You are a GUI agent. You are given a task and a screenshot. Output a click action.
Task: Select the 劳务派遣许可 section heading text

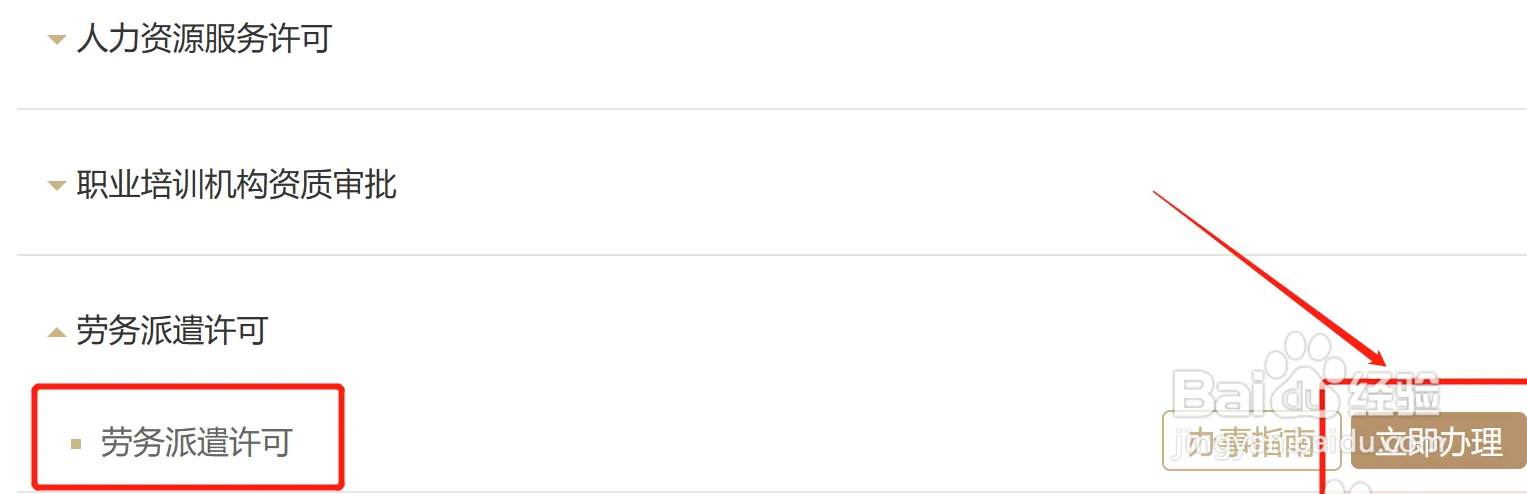(x=172, y=331)
